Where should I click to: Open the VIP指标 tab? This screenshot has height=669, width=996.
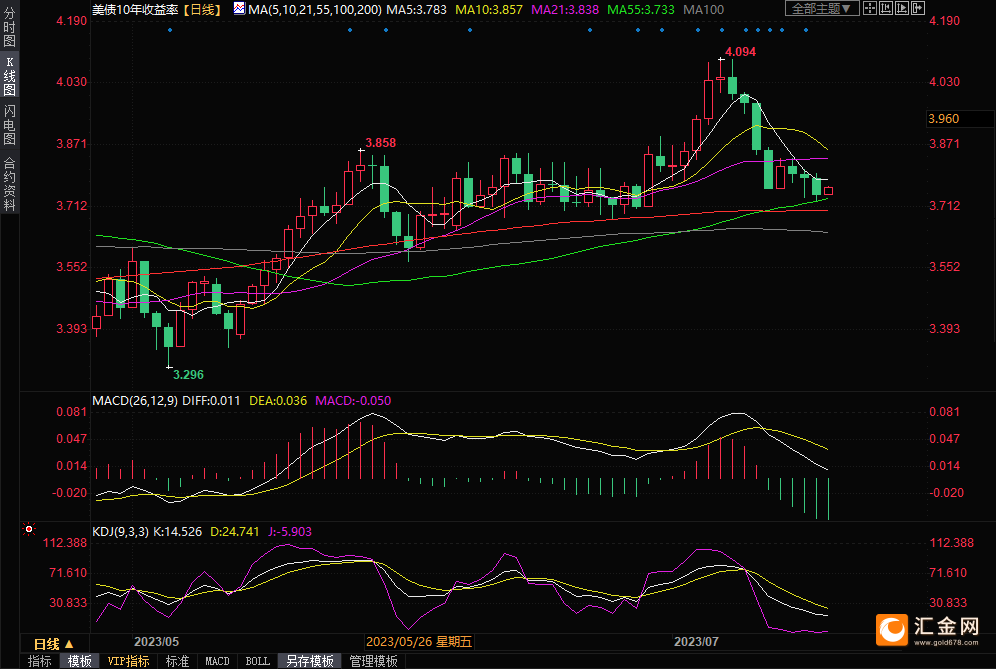coord(128,661)
